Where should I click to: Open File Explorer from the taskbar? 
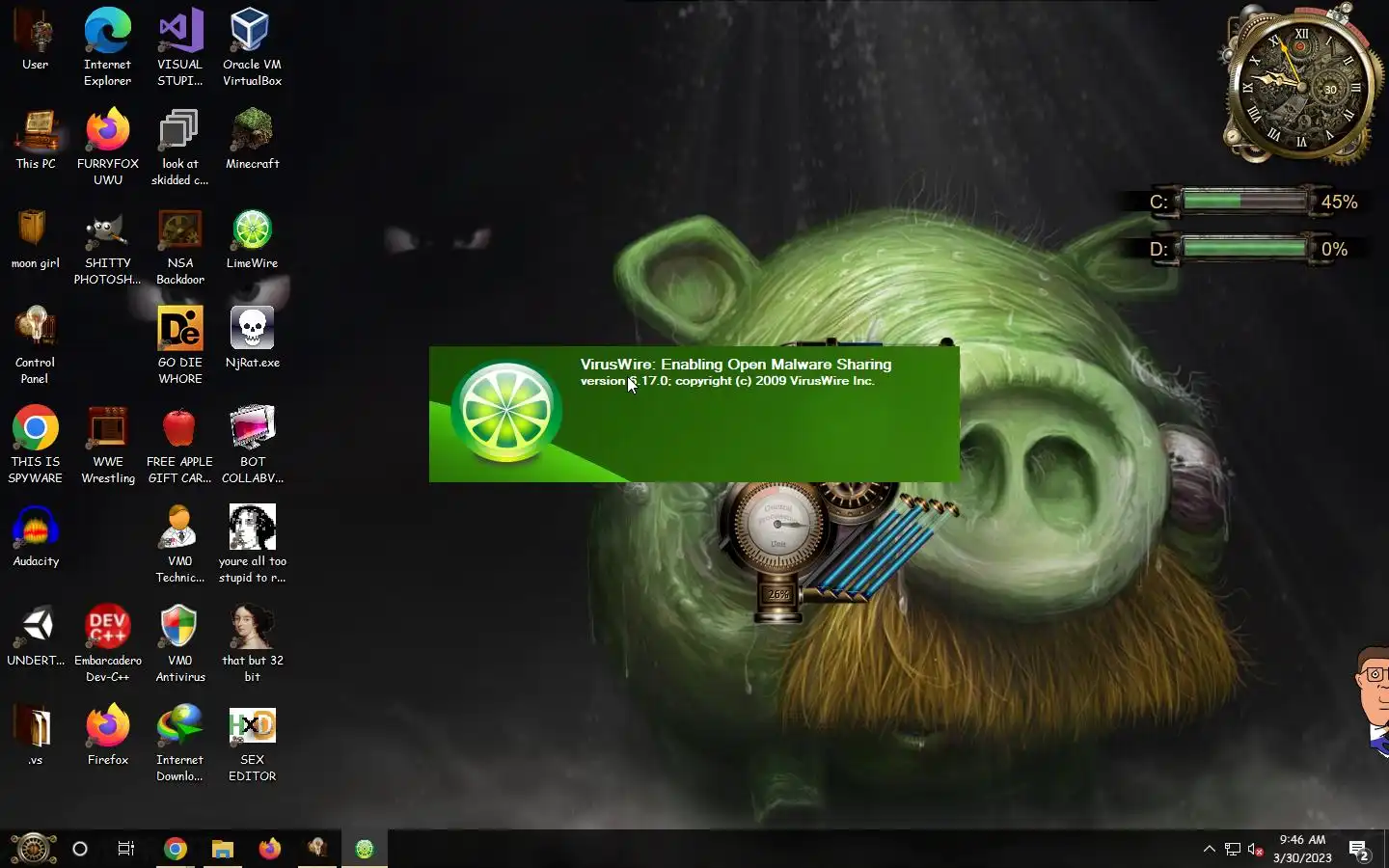[223, 849]
